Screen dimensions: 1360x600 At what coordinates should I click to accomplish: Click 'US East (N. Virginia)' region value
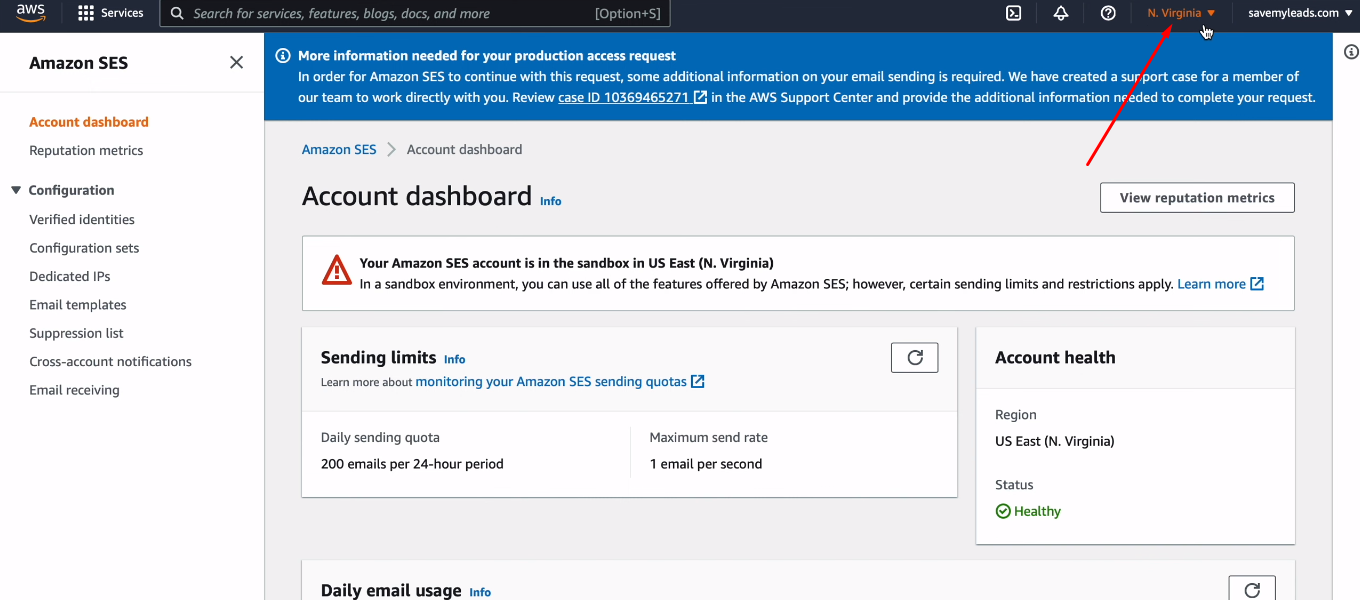pyautogui.click(x=1055, y=441)
